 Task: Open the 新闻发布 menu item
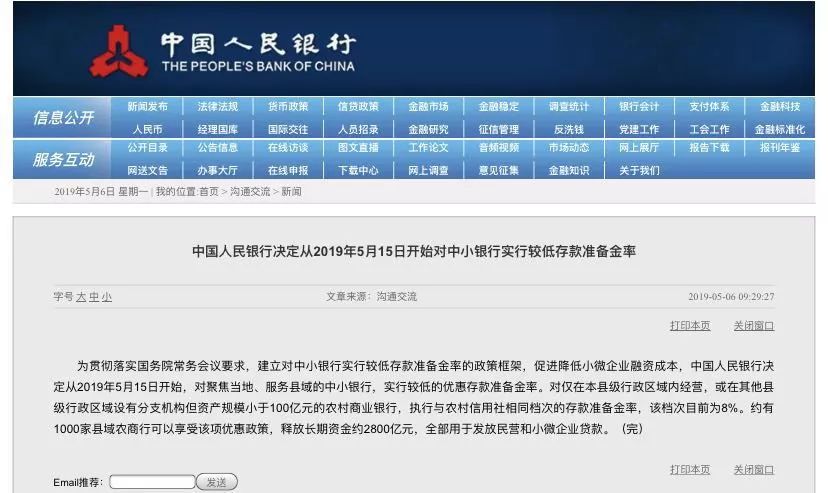pyautogui.click(x=147, y=107)
